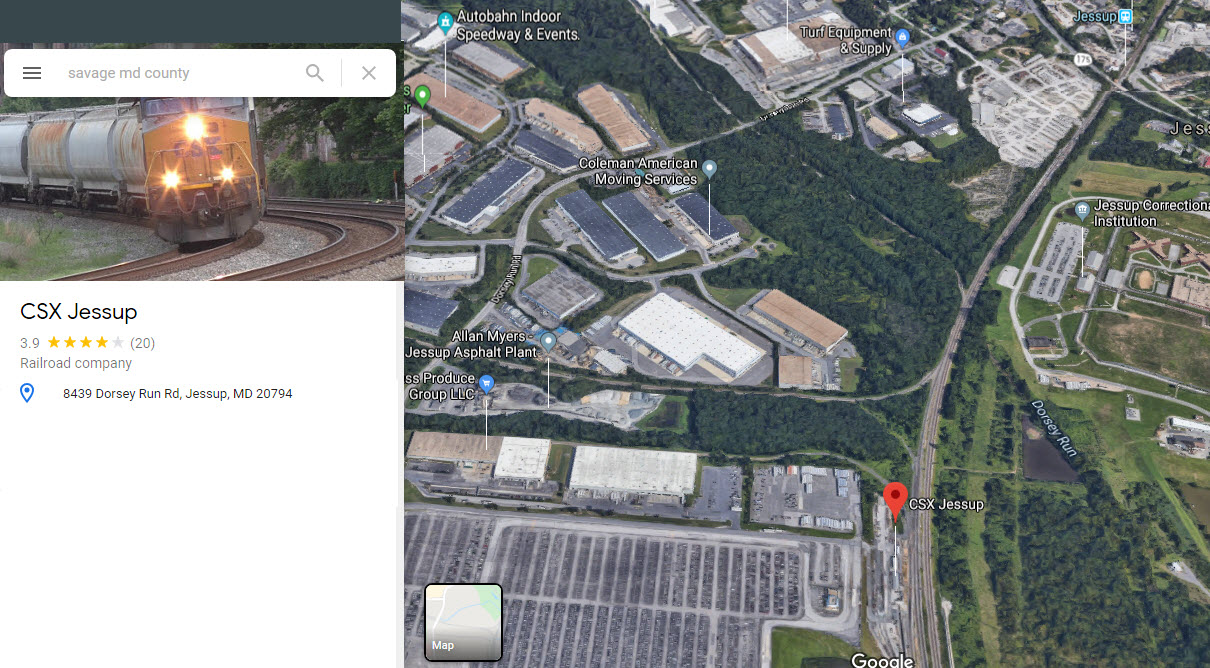
Task: Clear the search with X icon
Action: pyautogui.click(x=369, y=73)
